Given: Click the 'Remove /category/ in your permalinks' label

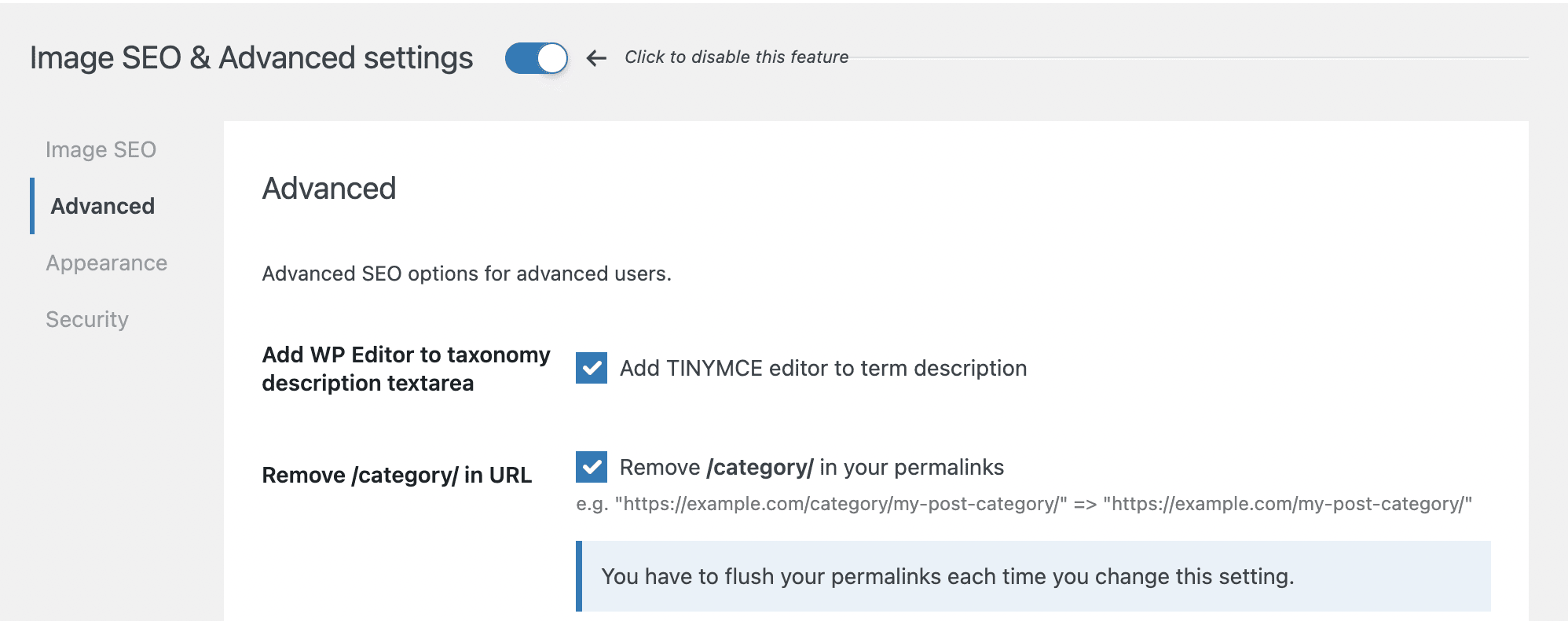Looking at the screenshot, I should point(811,467).
